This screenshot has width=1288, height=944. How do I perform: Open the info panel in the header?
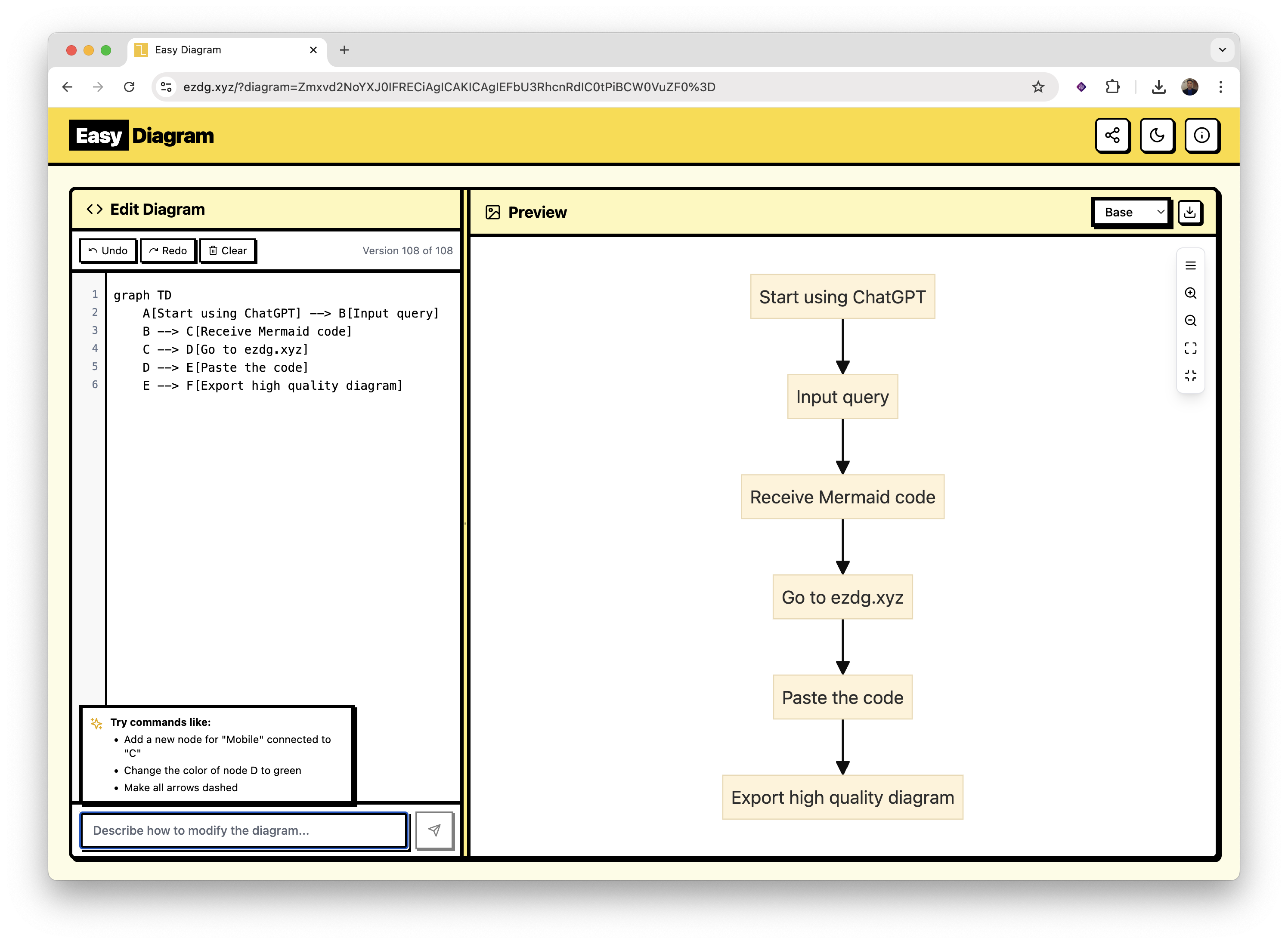pyautogui.click(x=1201, y=136)
